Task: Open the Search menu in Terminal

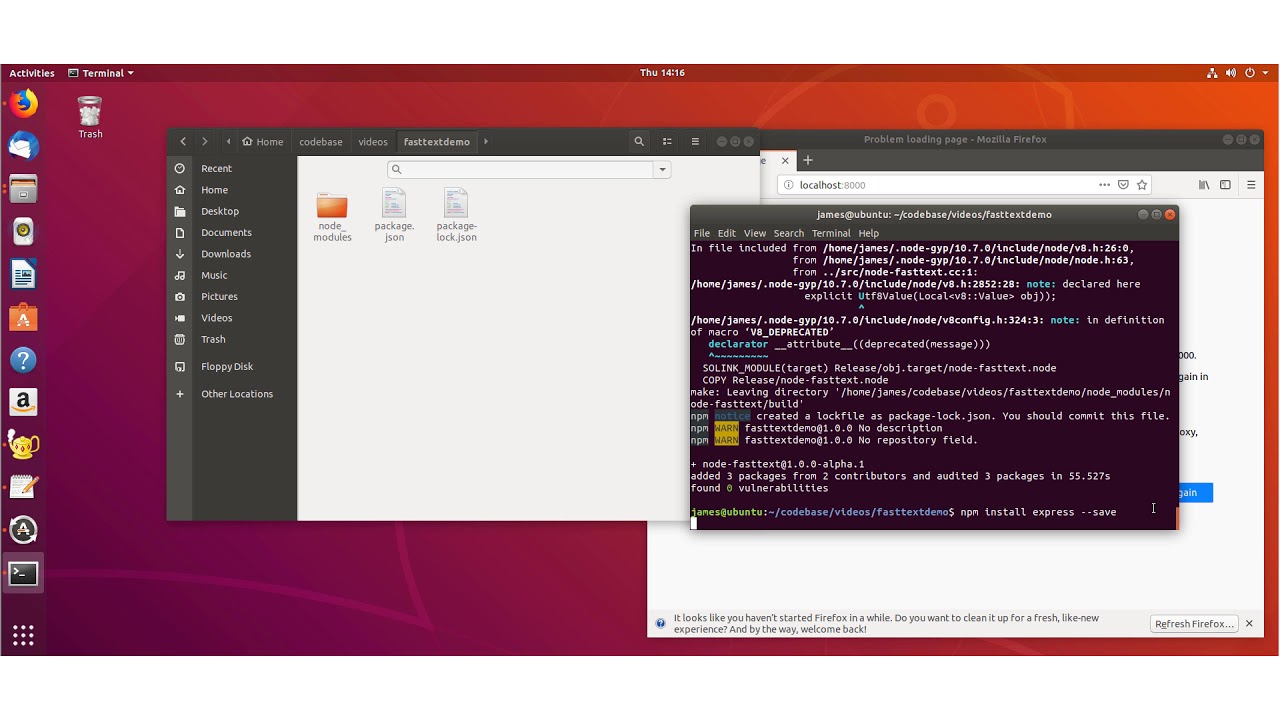Action: 789,233
